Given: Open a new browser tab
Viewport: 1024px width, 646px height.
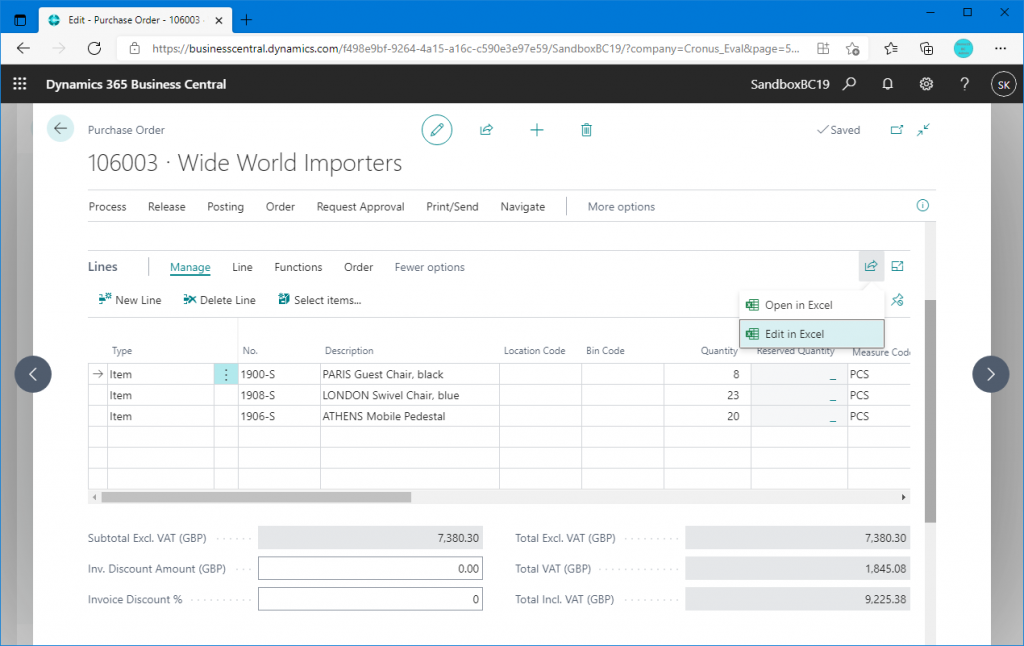Looking at the screenshot, I should pyautogui.click(x=246, y=20).
